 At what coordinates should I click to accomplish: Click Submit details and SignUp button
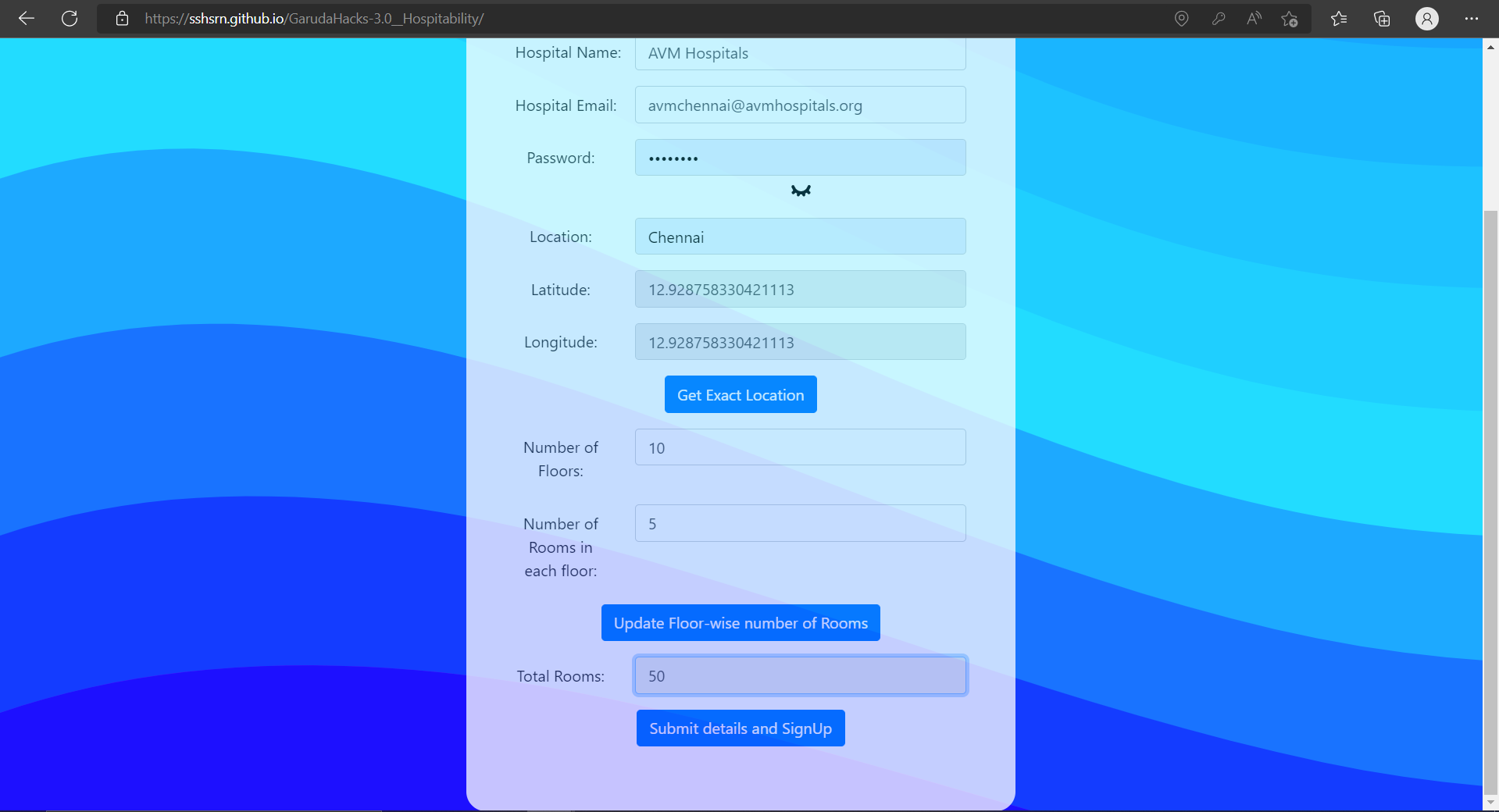(741, 728)
